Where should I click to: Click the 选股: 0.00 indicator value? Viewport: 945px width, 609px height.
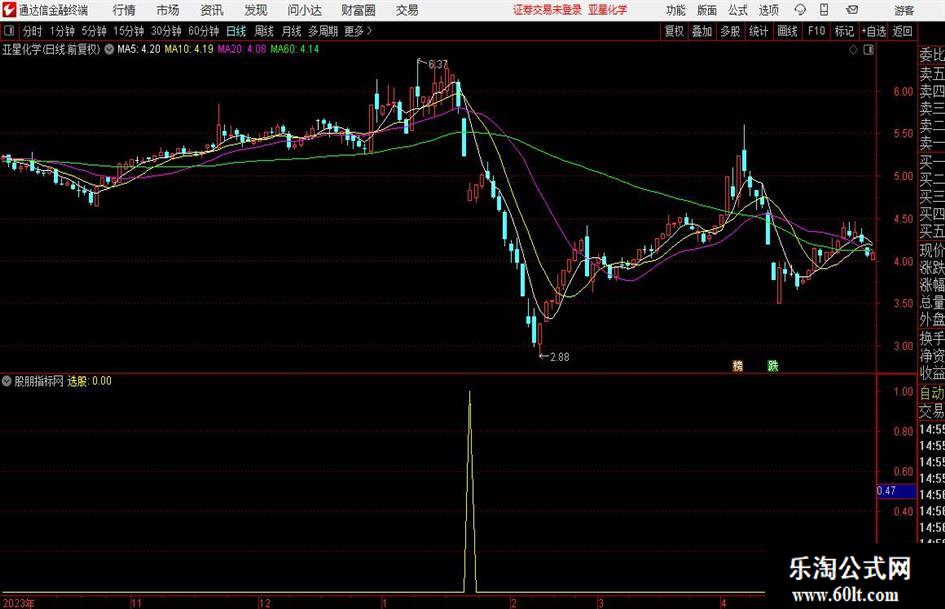coord(89,381)
